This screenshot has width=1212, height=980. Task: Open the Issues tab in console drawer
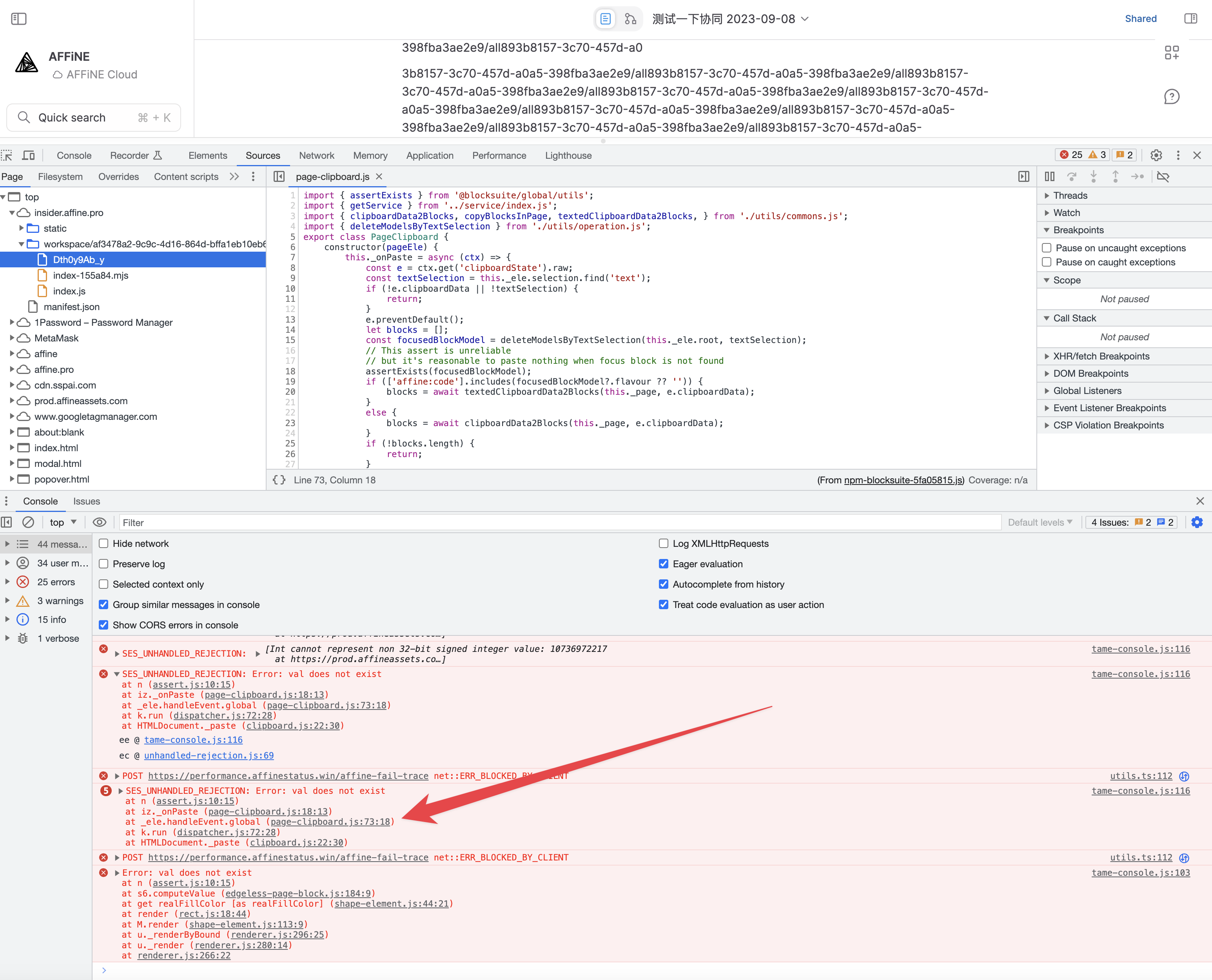(x=86, y=501)
